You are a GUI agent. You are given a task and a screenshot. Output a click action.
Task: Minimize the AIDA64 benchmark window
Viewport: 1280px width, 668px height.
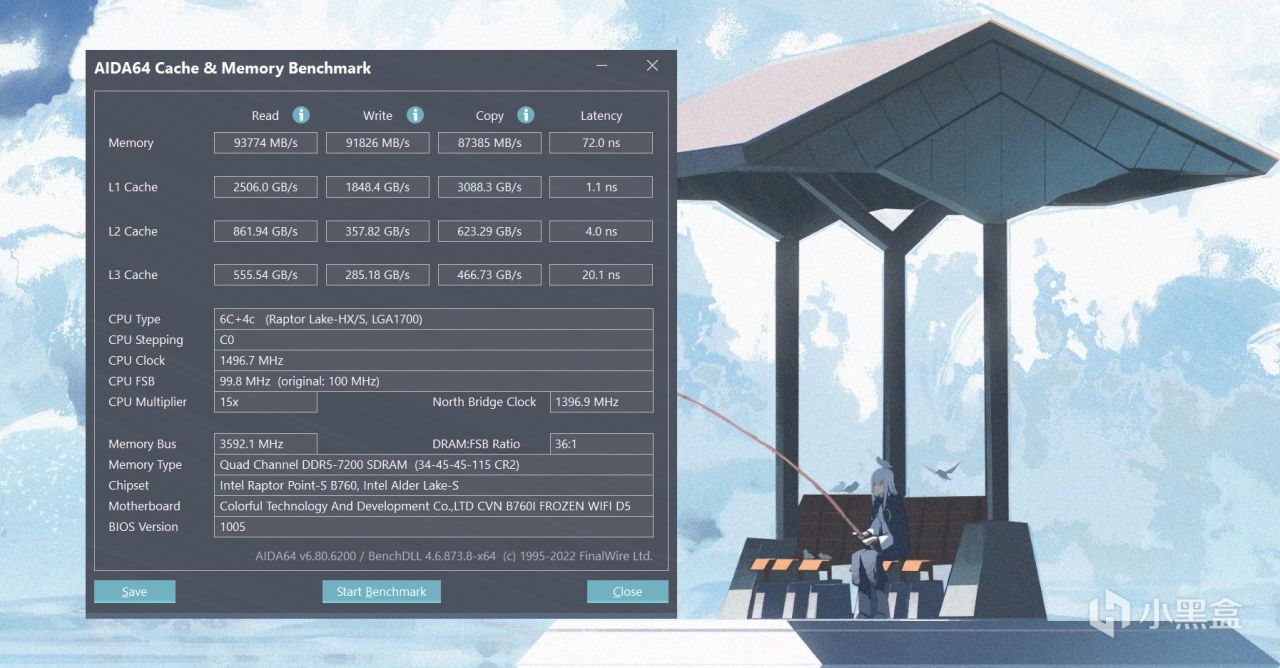pos(602,67)
